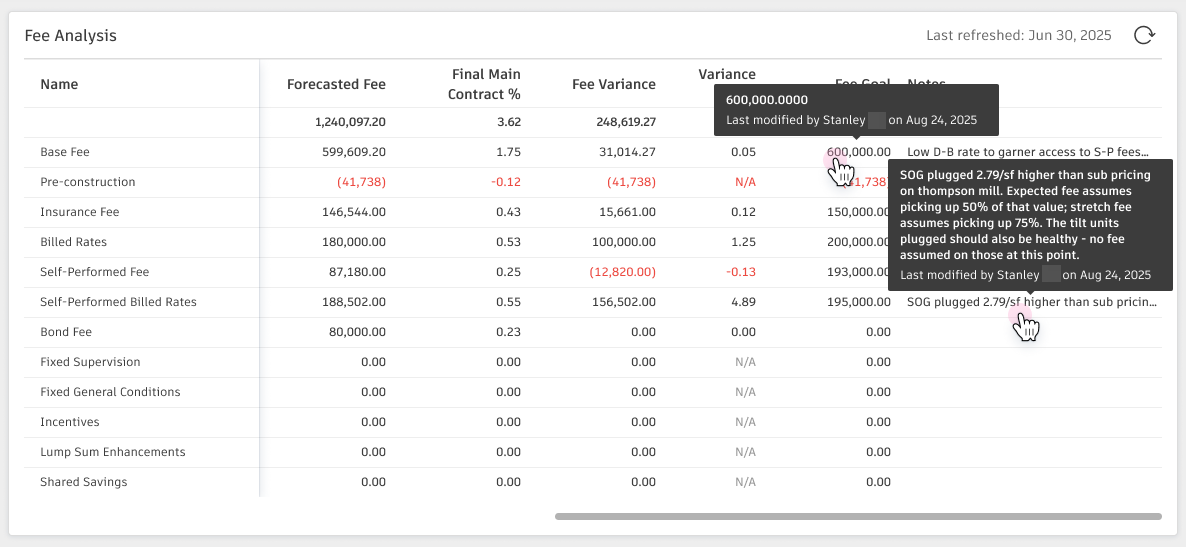Click Insurance Fee forecasted value 146,544.00
Viewport: 1186px width, 547px height.
point(353,212)
